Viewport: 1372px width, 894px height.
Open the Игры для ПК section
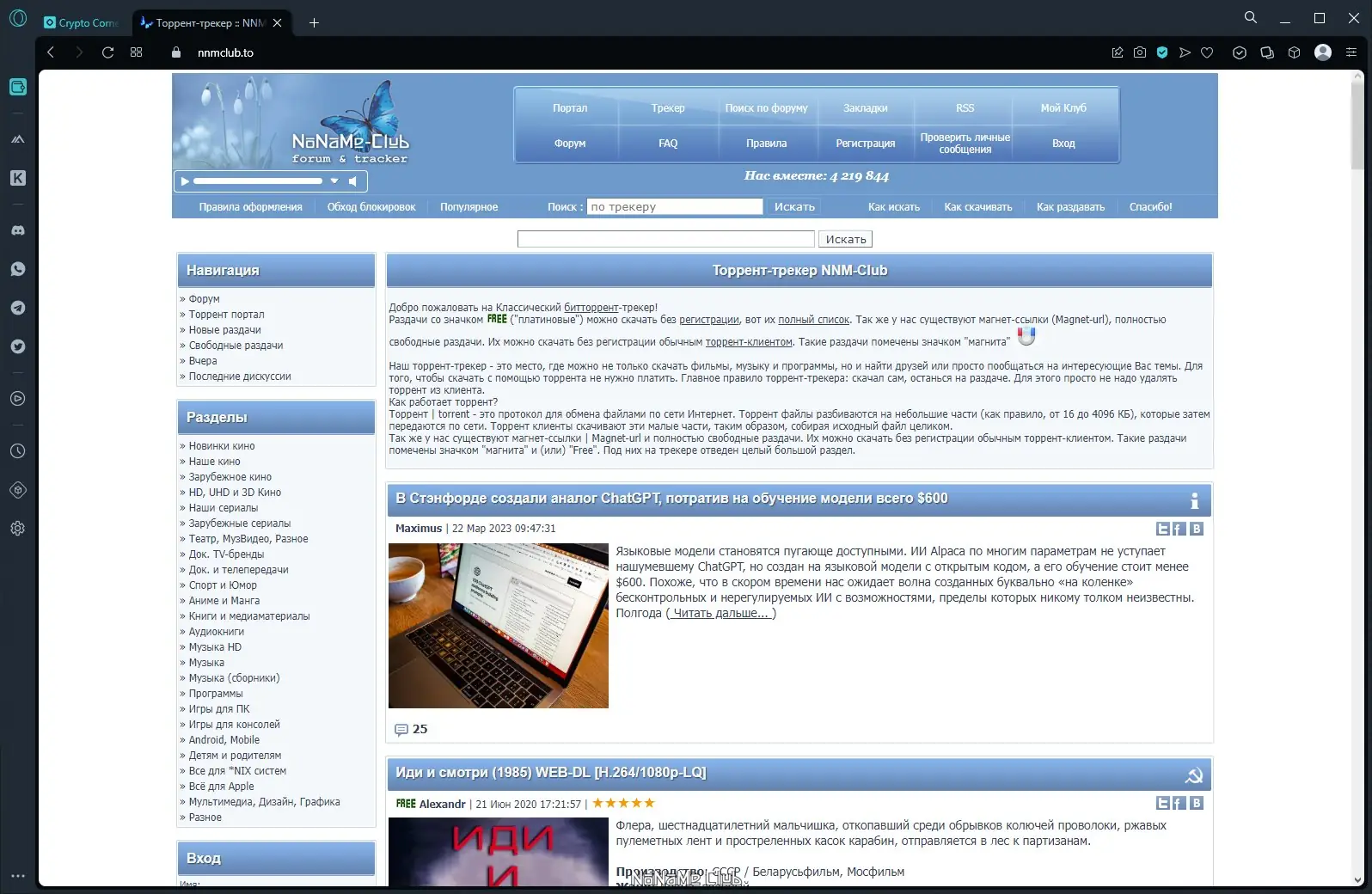tap(219, 709)
